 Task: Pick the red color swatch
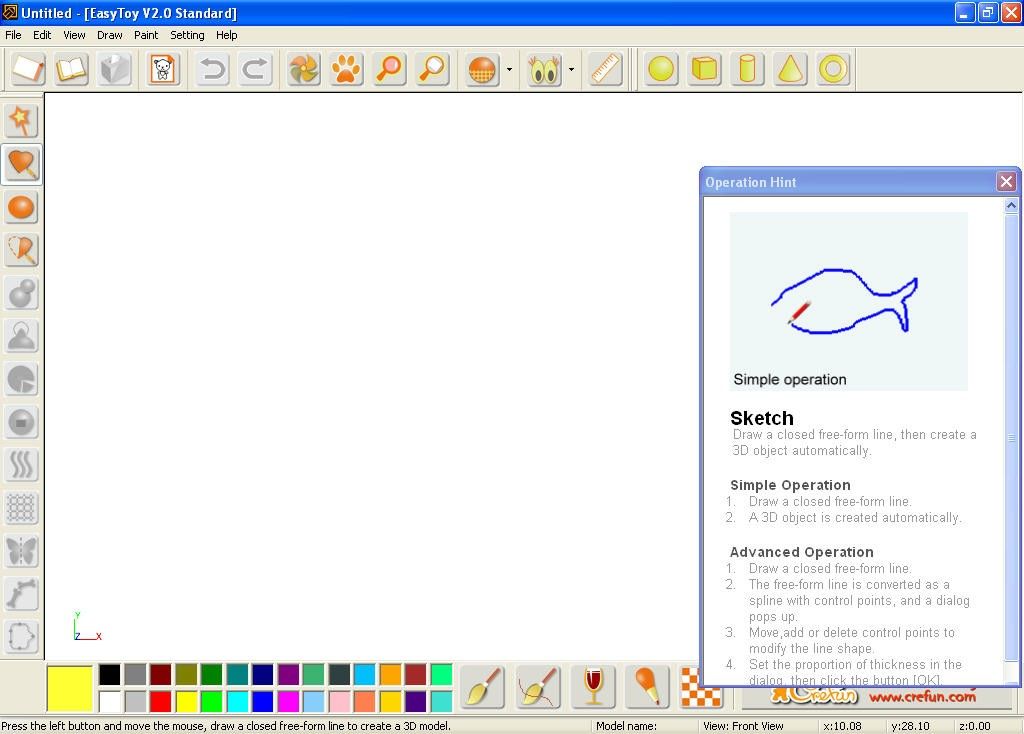[160, 701]
